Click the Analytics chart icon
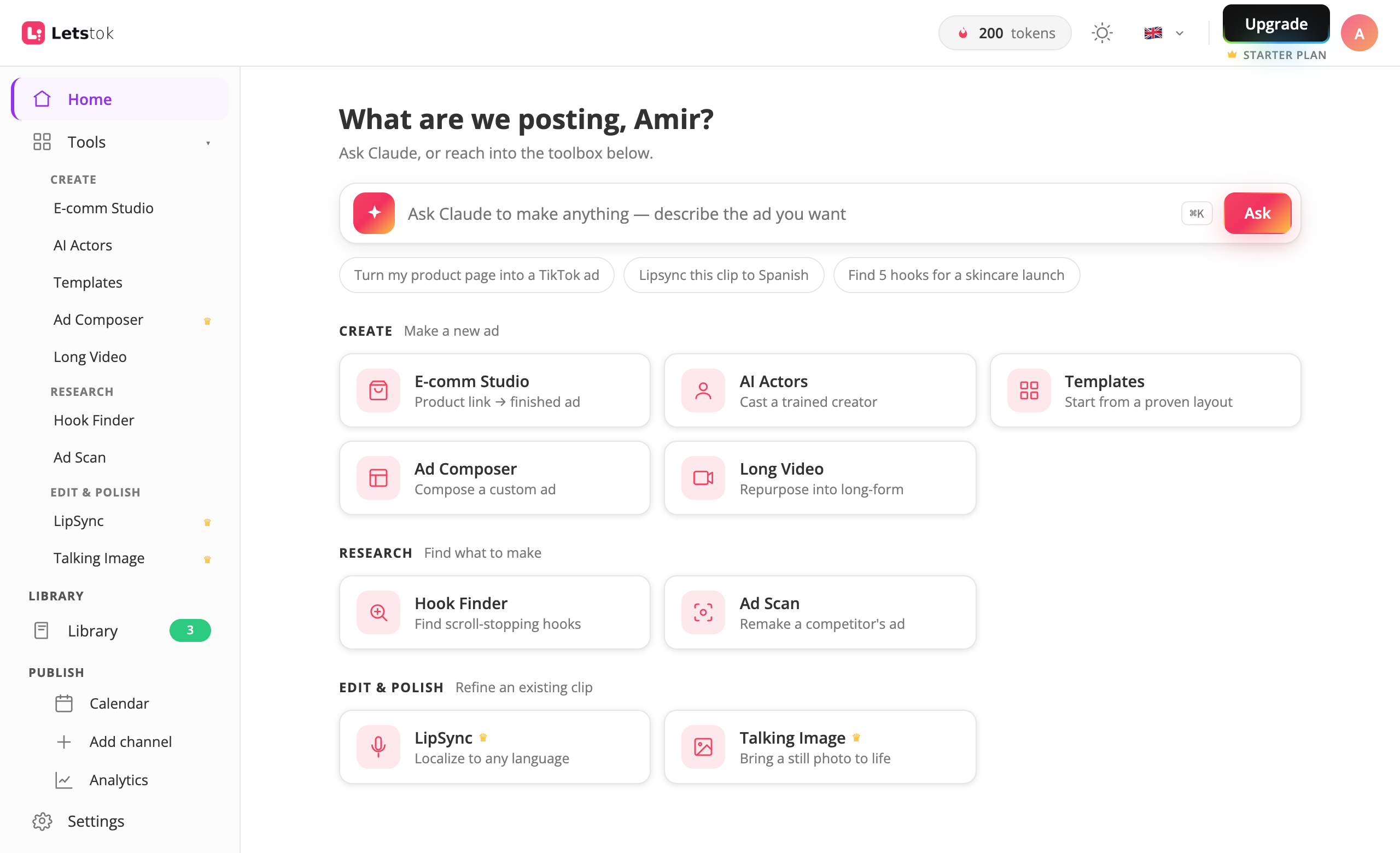Viewport: 1400px width, 853px height. (63, 780)
